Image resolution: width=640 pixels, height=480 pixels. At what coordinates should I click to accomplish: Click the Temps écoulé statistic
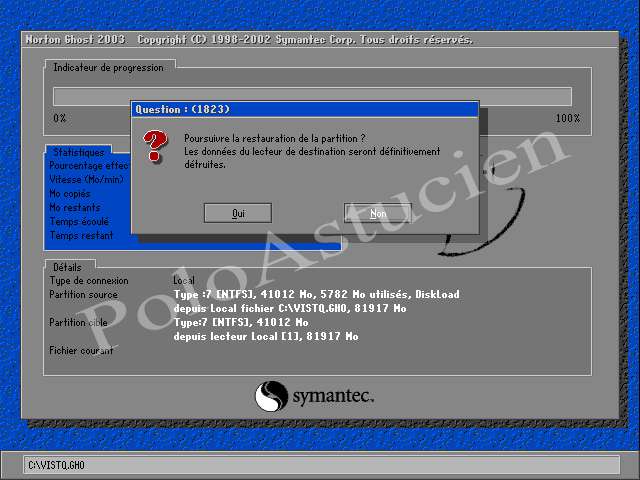[79, 222]
